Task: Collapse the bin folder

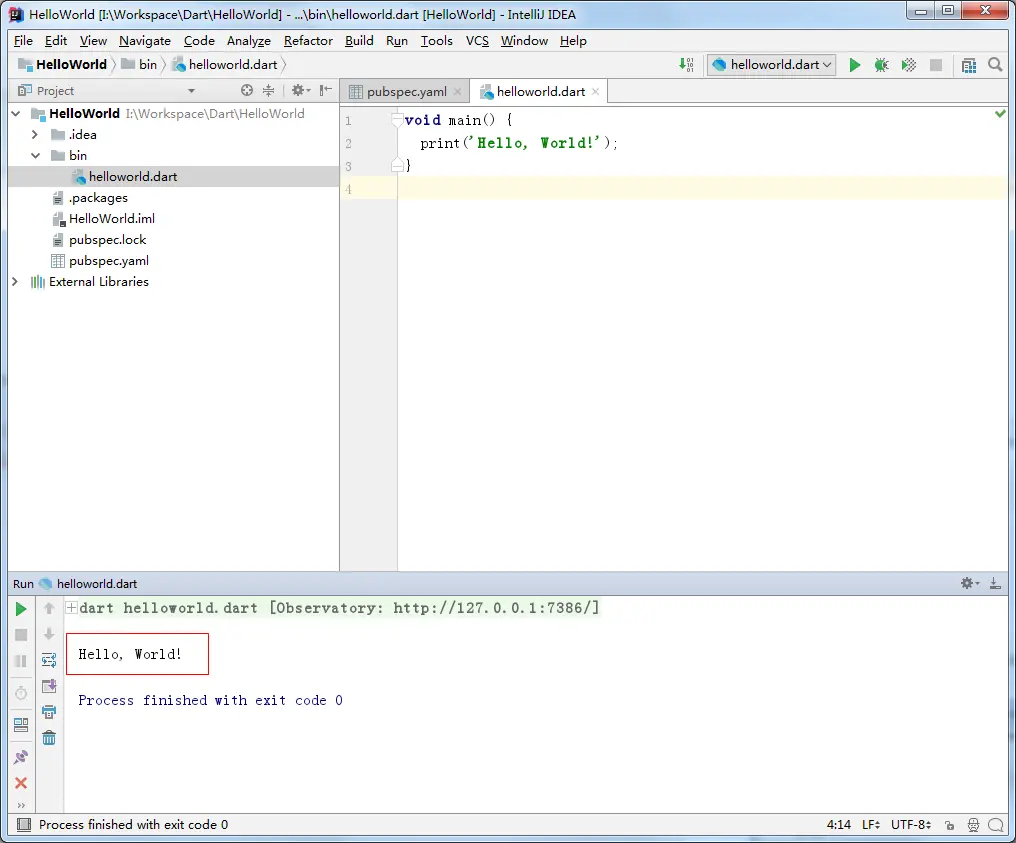Action: (36, 156)
